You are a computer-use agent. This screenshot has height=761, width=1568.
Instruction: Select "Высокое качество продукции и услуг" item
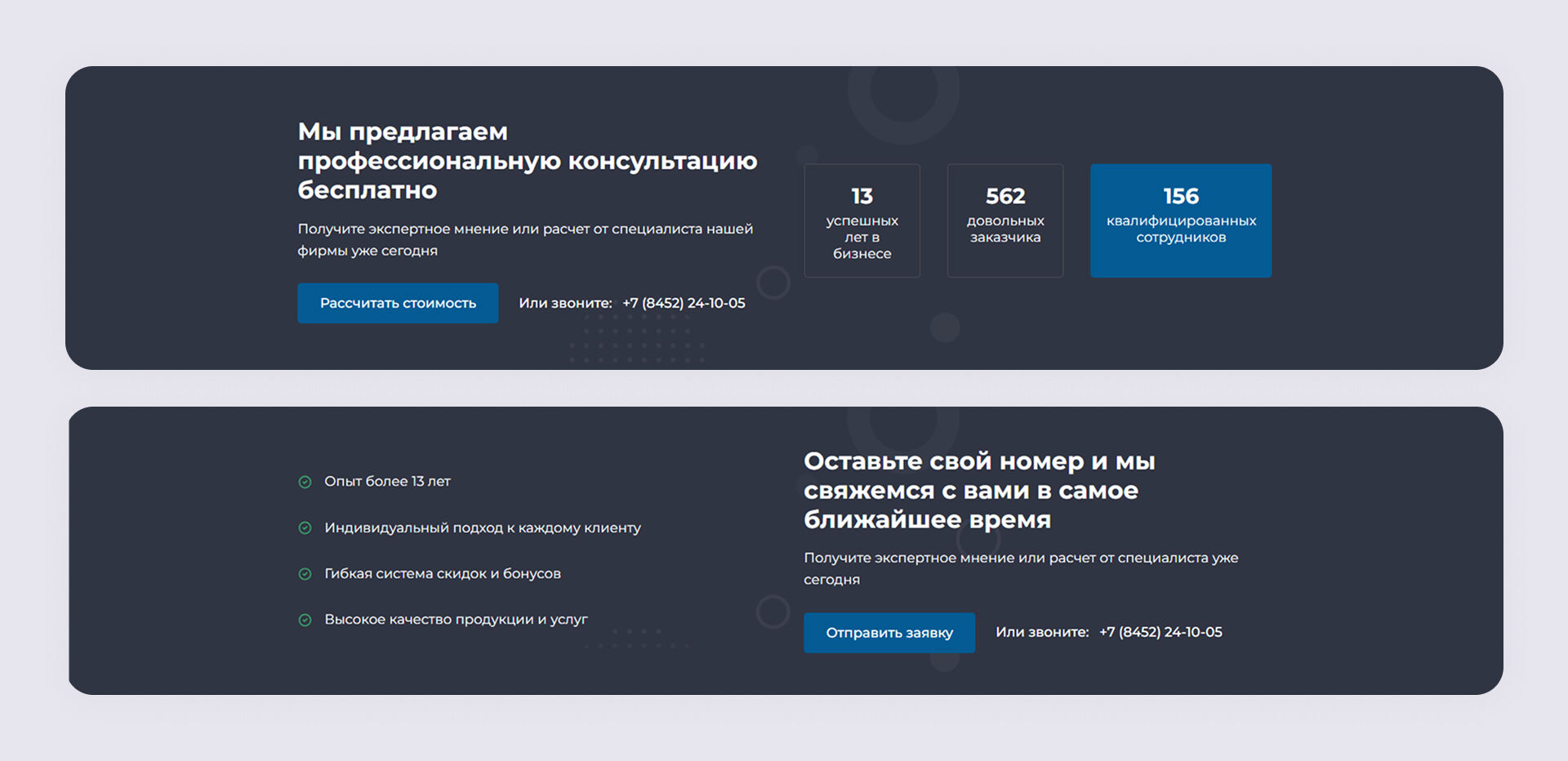456,620
